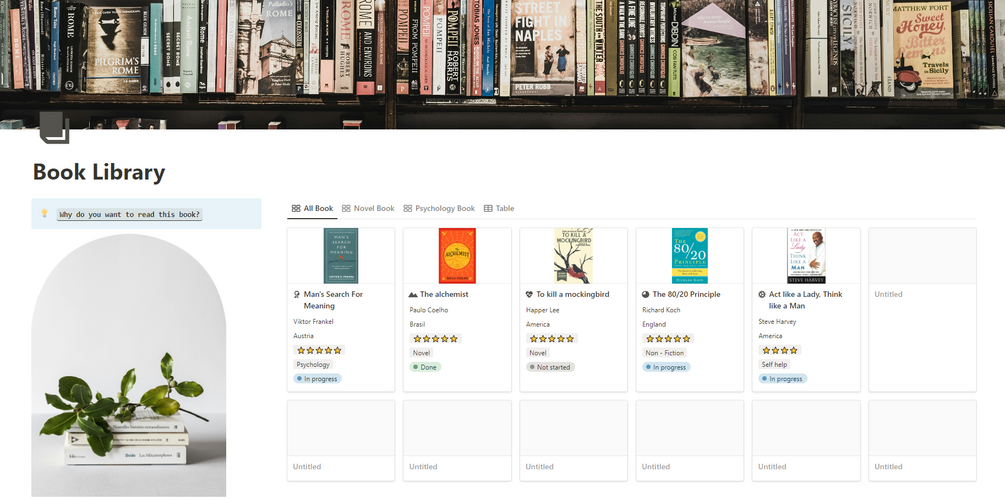Click the Not started status tag

[x=550, y=367]
